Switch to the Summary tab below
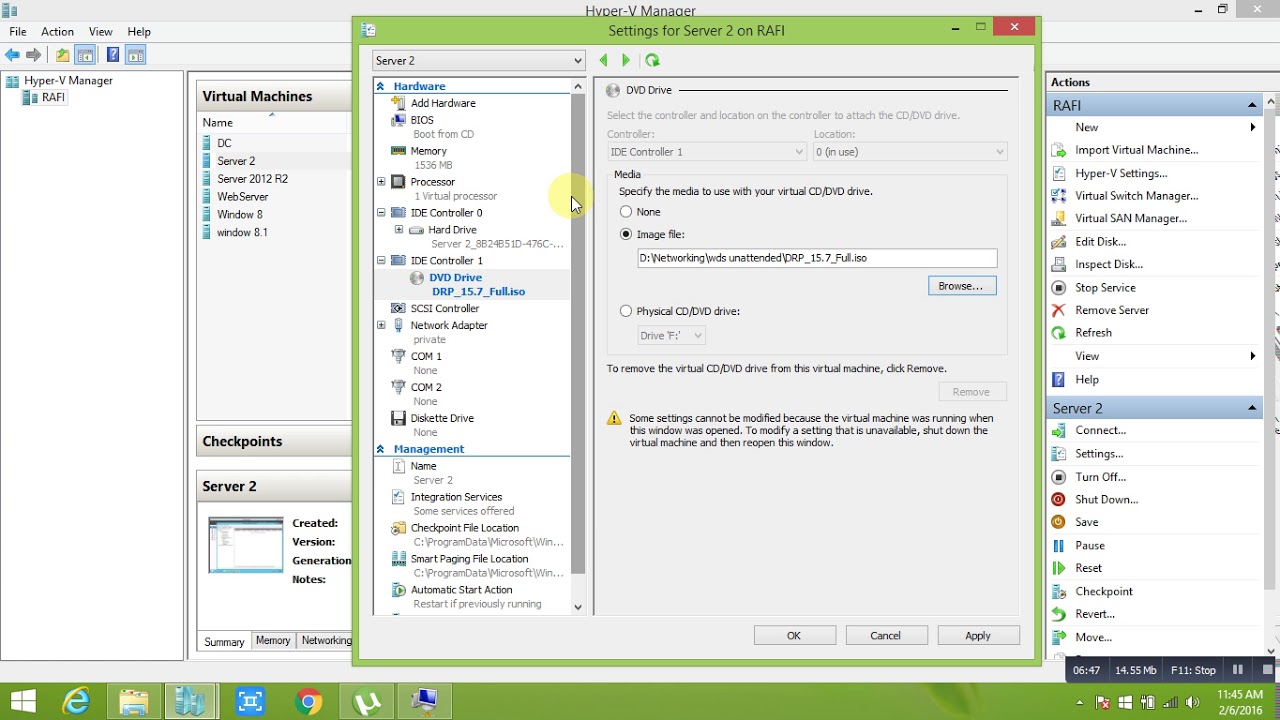The image size is (1280, 720). (224, 642)
